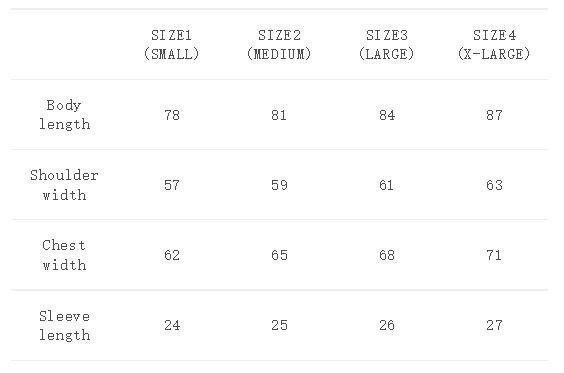
Task: Click chest width value 62
Action: 172,255
